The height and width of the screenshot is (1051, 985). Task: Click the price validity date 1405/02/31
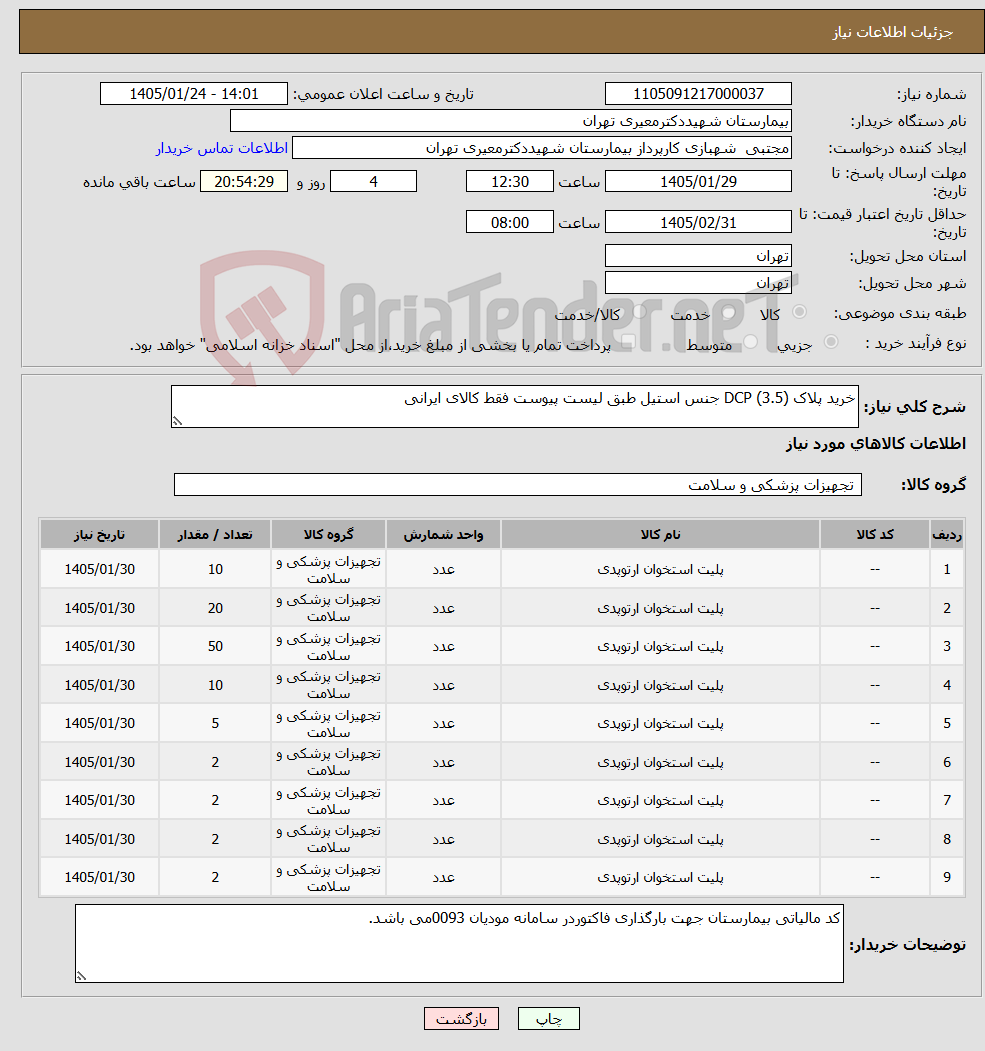point(698,223)
